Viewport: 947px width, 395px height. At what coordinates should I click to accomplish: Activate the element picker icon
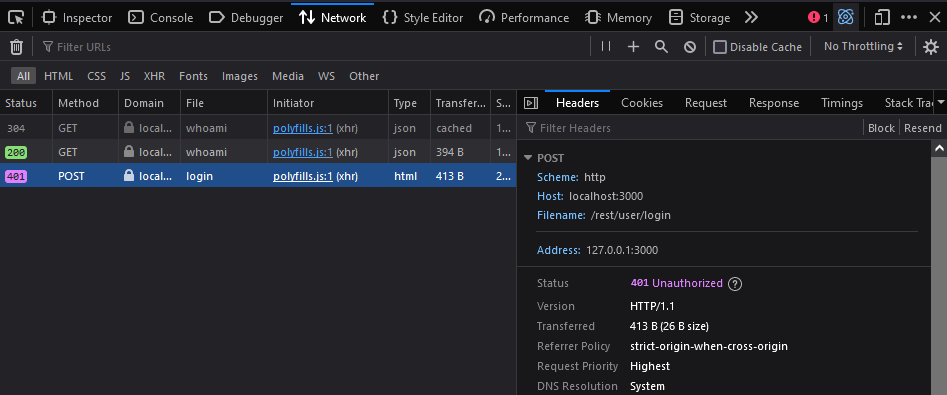16,18
